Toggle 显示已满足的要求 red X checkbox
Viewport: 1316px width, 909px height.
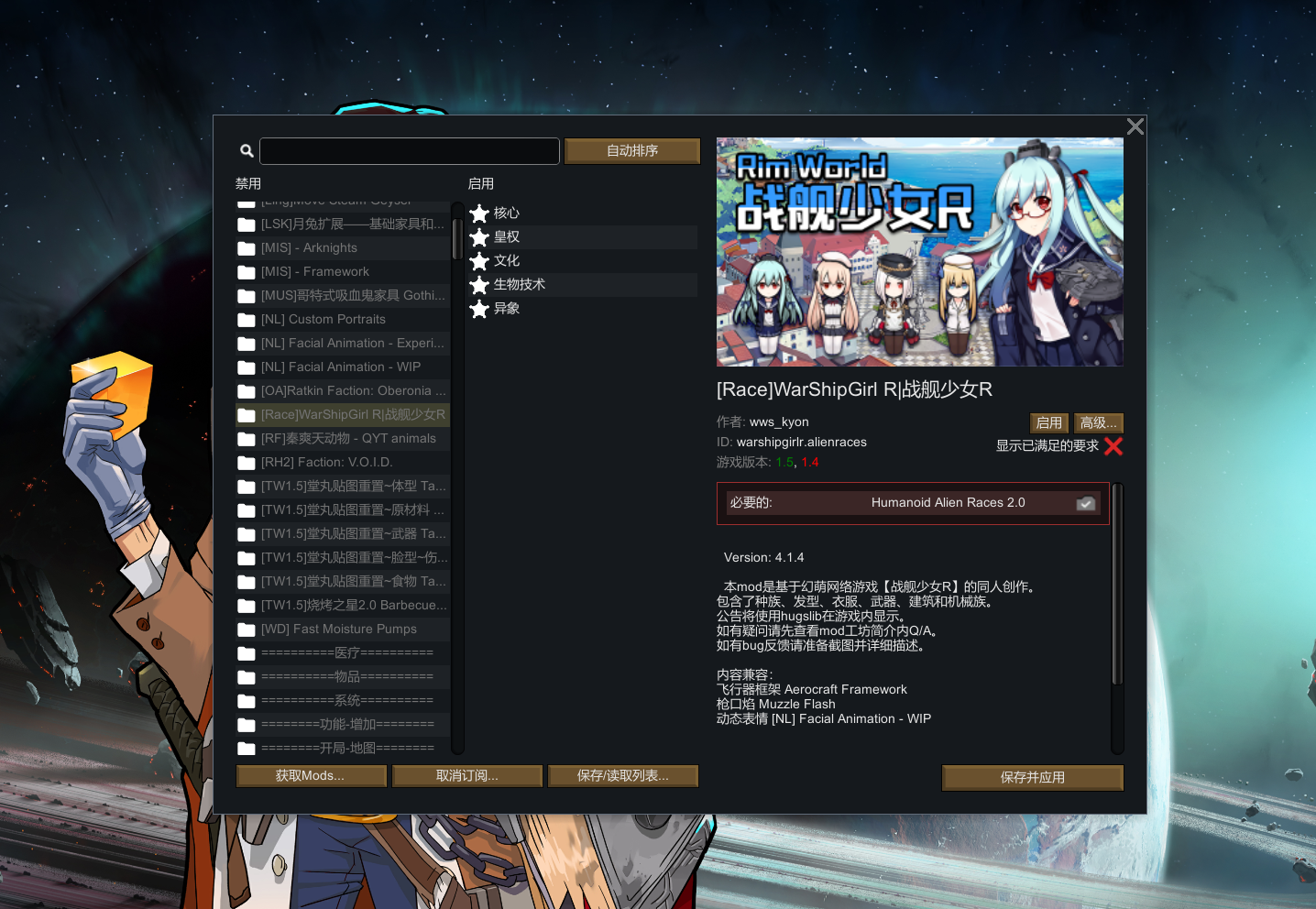pyautogui.click(x=1113, y=446)
